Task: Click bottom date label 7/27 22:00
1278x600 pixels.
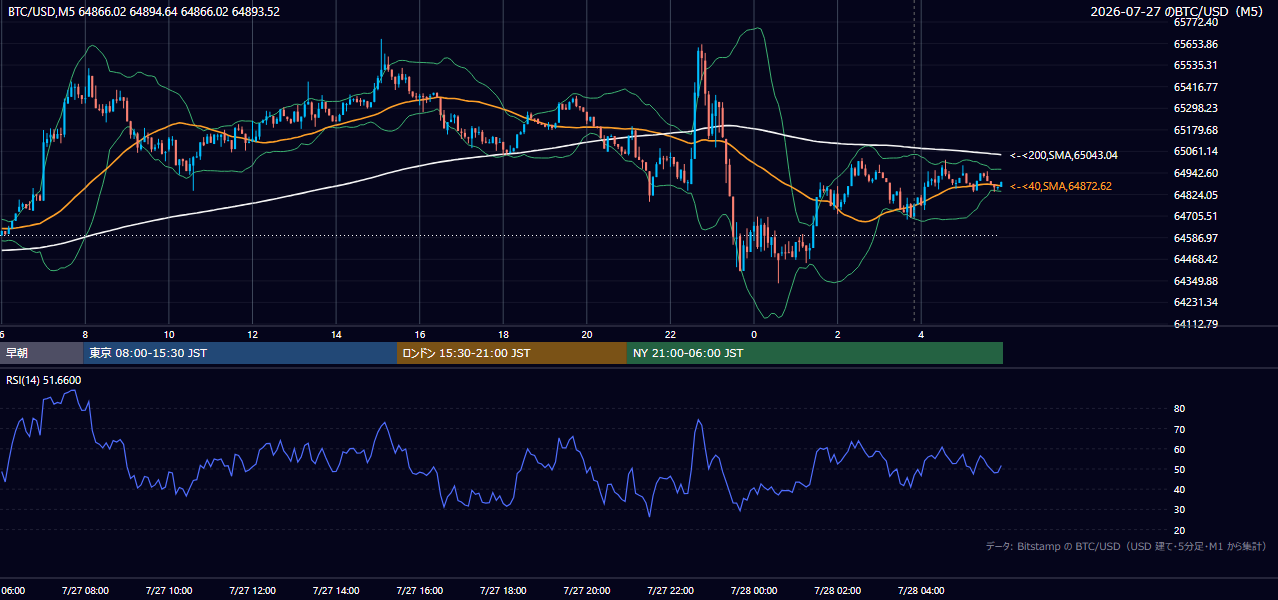Action: coord(670,591)
